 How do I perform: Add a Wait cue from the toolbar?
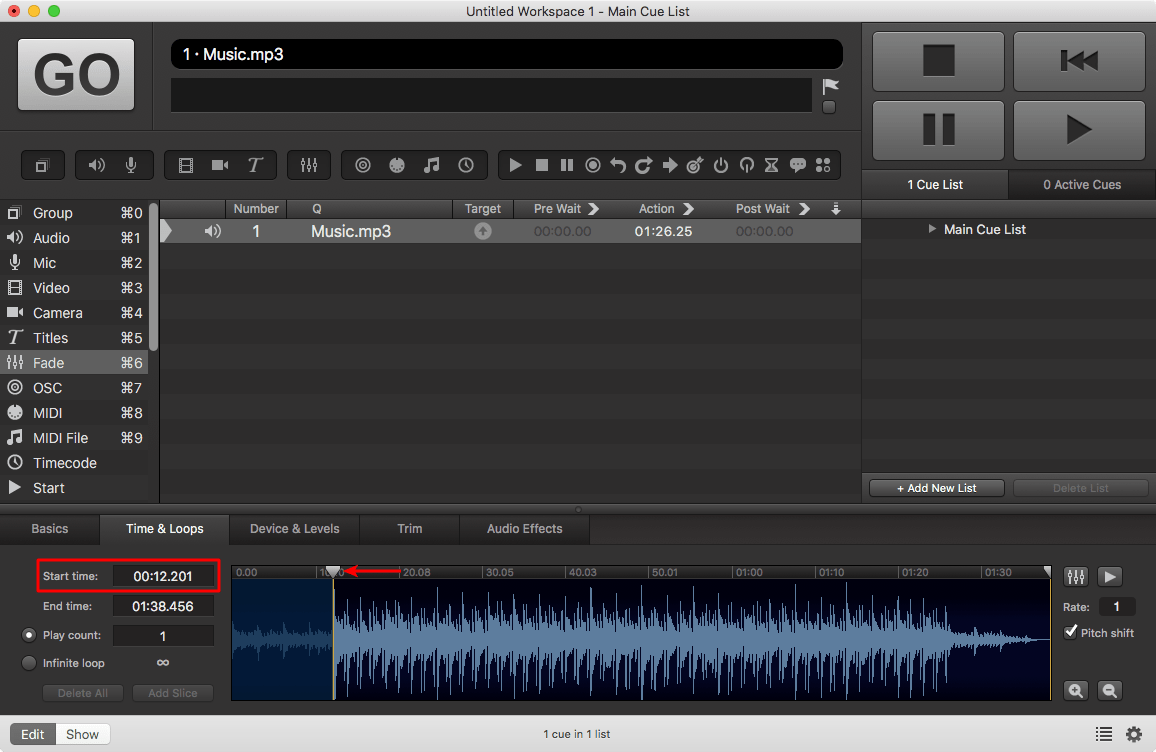click(x=772, y=165)
